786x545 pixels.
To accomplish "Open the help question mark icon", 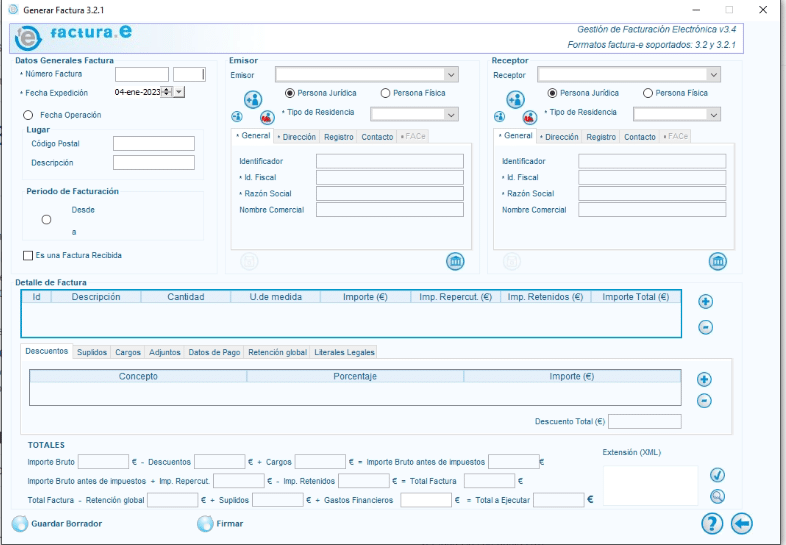I will coord(712,523).
